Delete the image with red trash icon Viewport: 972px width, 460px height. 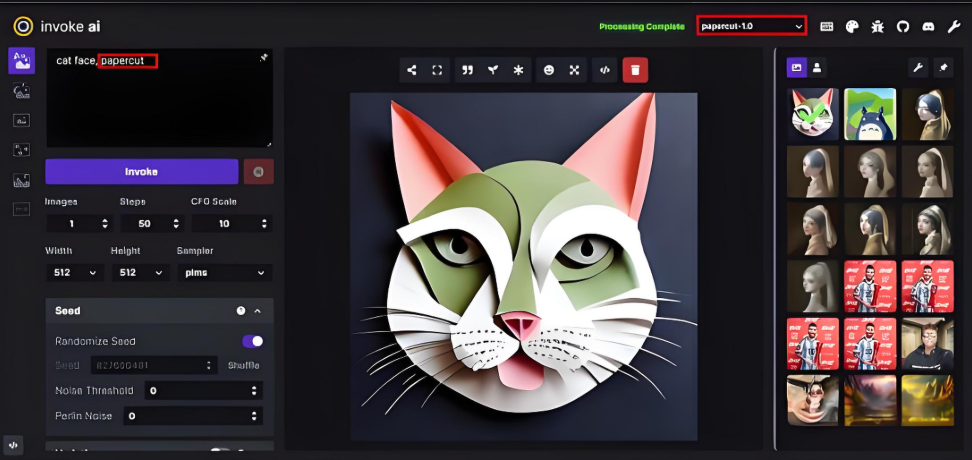(635, 70)
